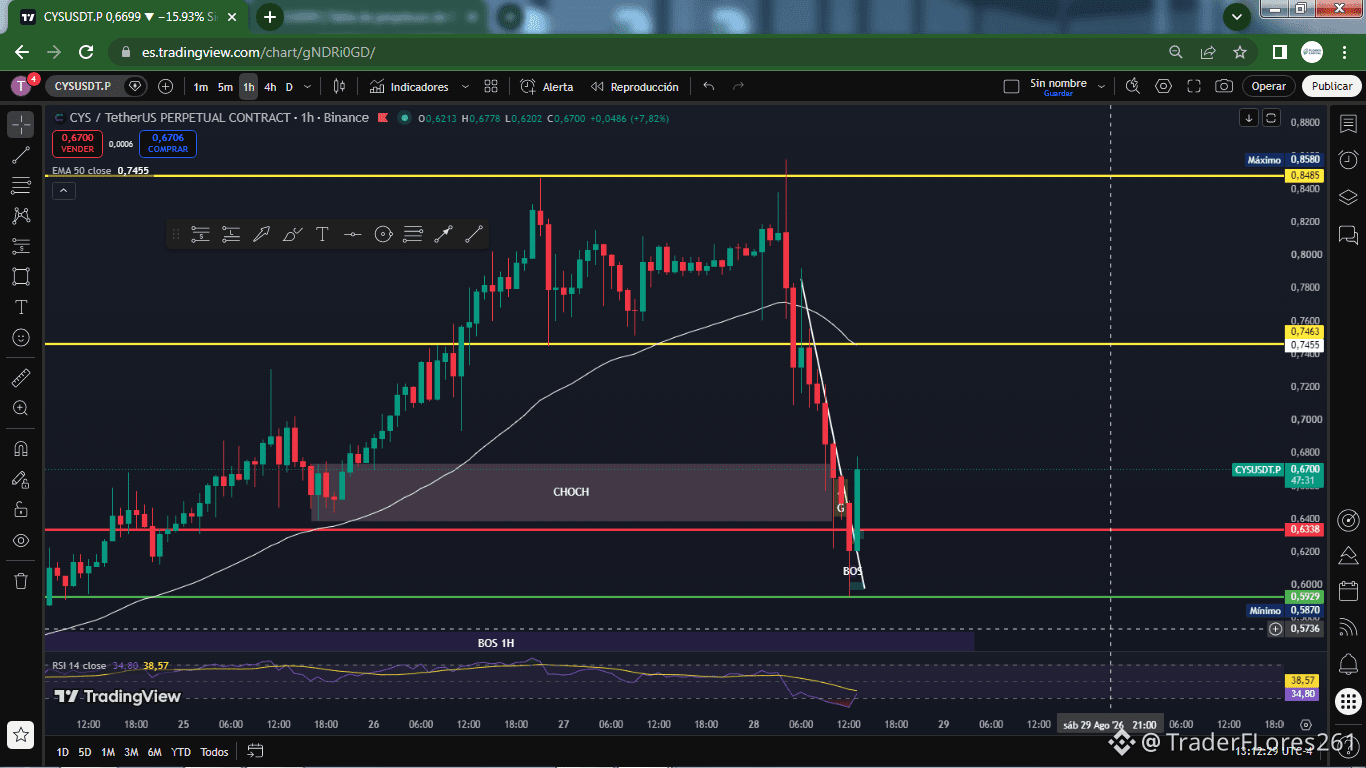Select the plain line tool in floating toolbar
Screen dimensions: 1366x768
click(x=474, y=235)
